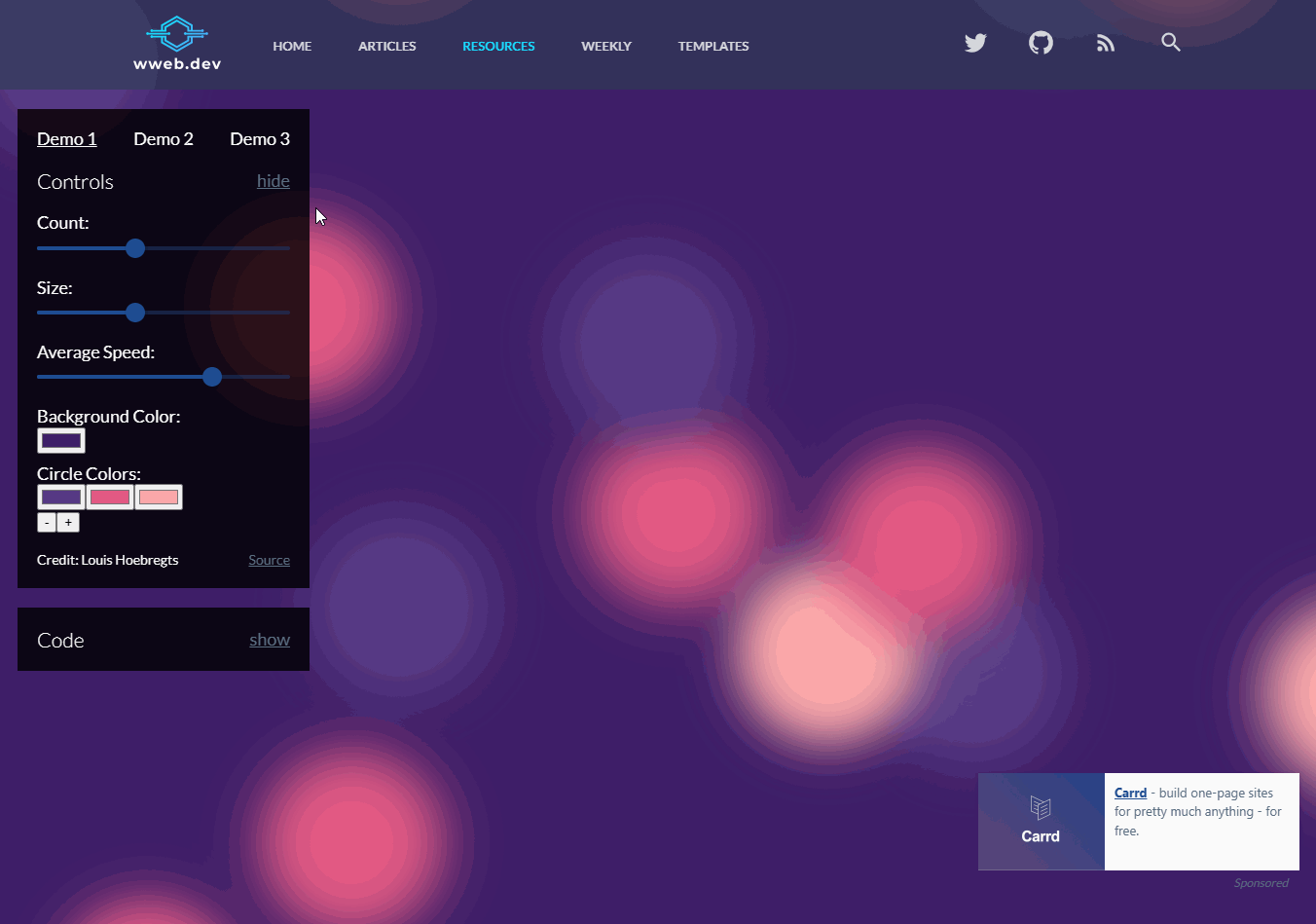Select the Code heading text

click(60, 641)
